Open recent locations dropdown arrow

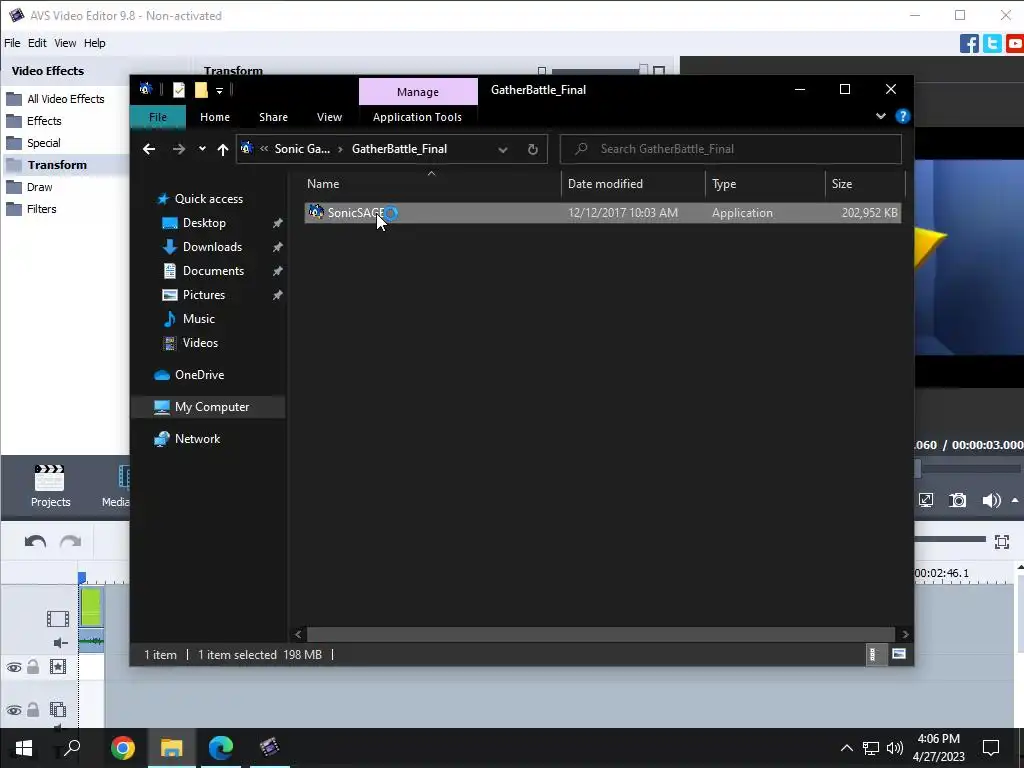point(202,149)
